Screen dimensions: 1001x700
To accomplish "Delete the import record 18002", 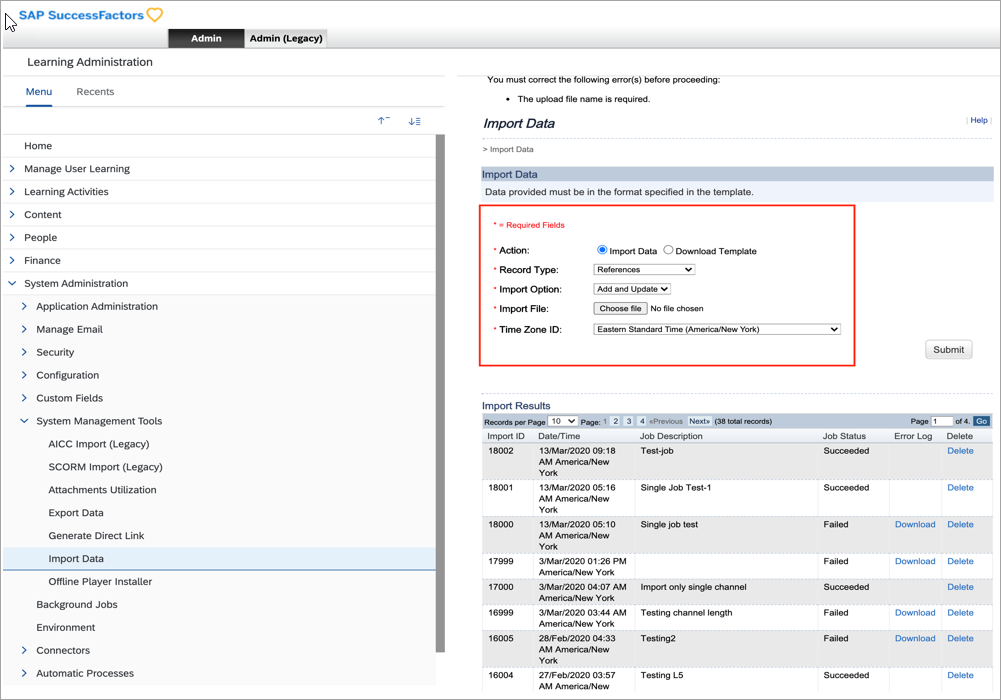I will [x=959, y=450].
